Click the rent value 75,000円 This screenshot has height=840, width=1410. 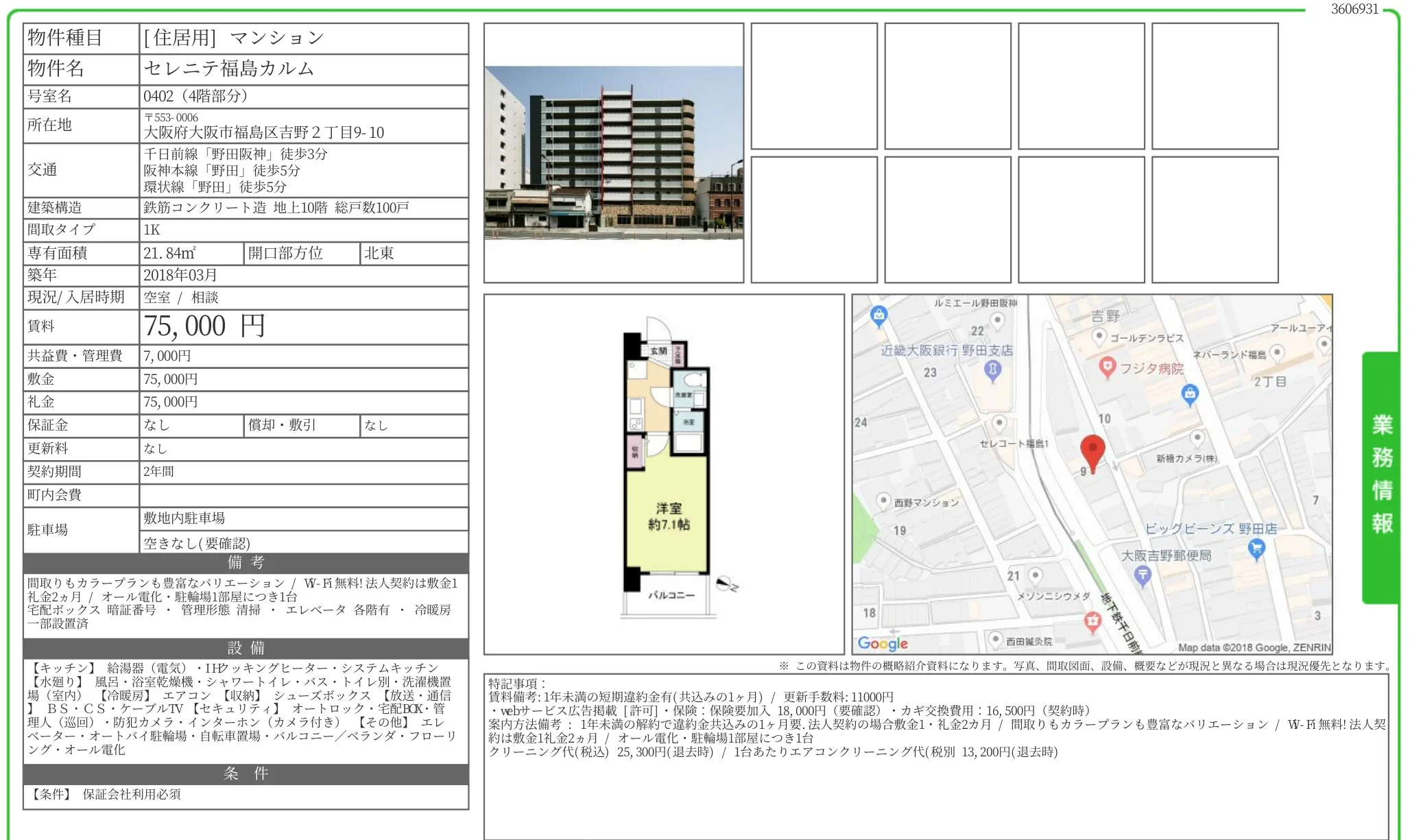click(x=204, y=326)
